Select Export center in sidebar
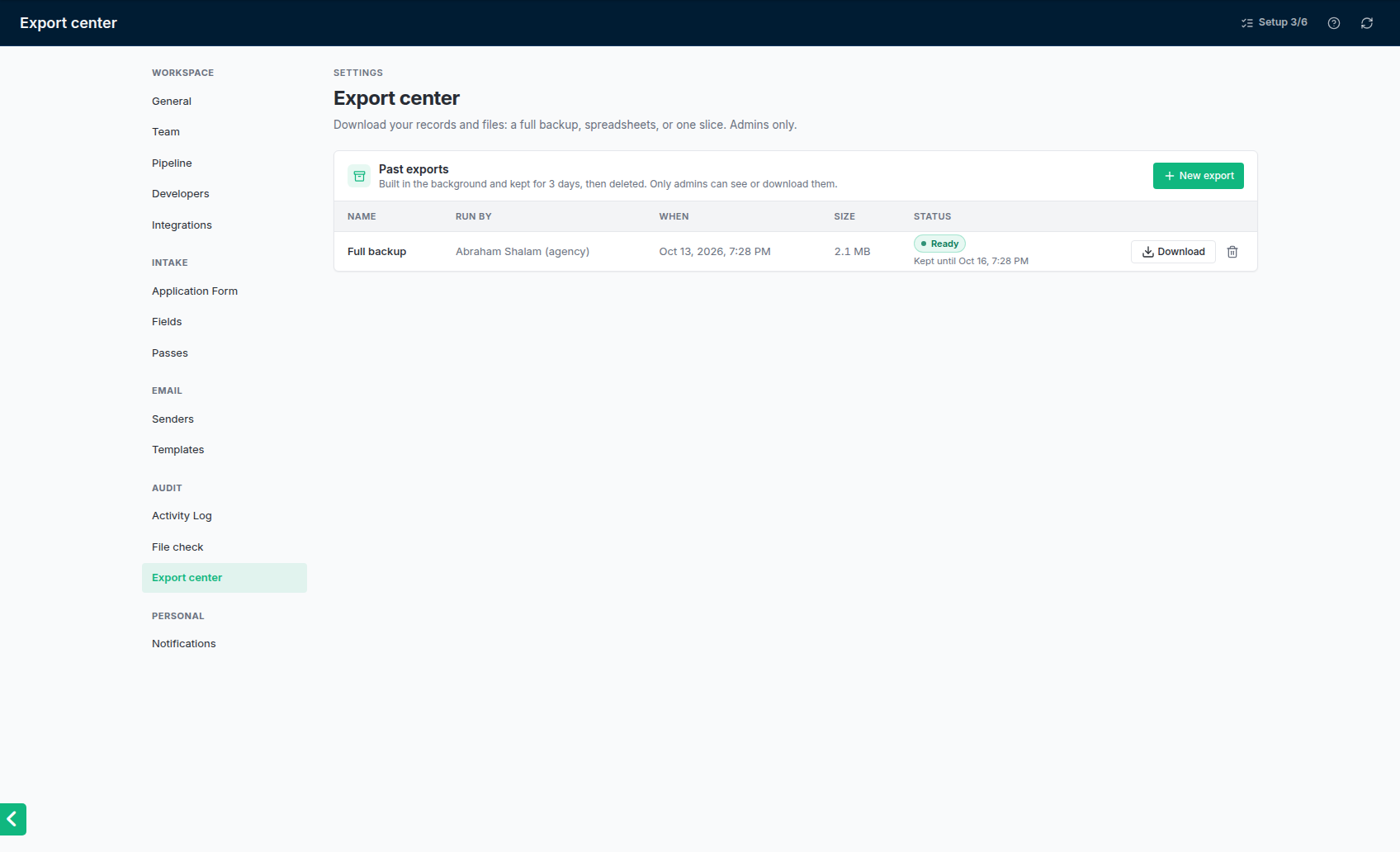 point(225,578)
